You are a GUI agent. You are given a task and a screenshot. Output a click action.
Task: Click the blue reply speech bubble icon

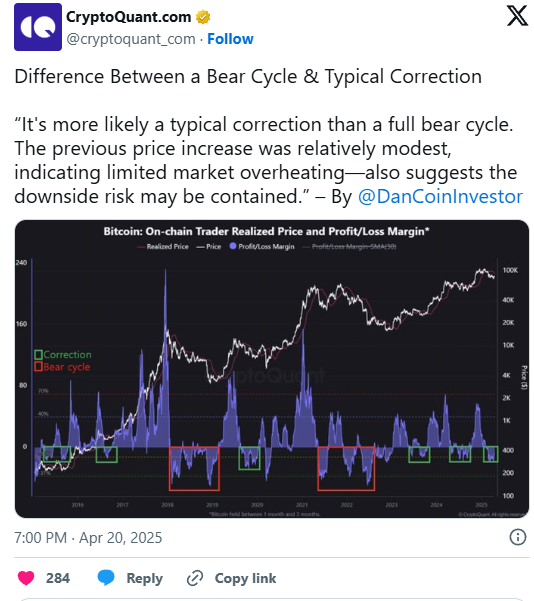click(x=106, y=578)
